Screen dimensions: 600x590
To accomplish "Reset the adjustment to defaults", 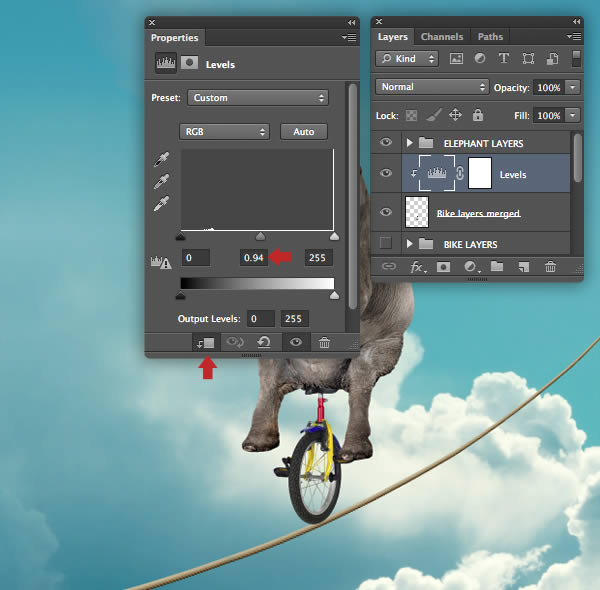I will point(264,342).
